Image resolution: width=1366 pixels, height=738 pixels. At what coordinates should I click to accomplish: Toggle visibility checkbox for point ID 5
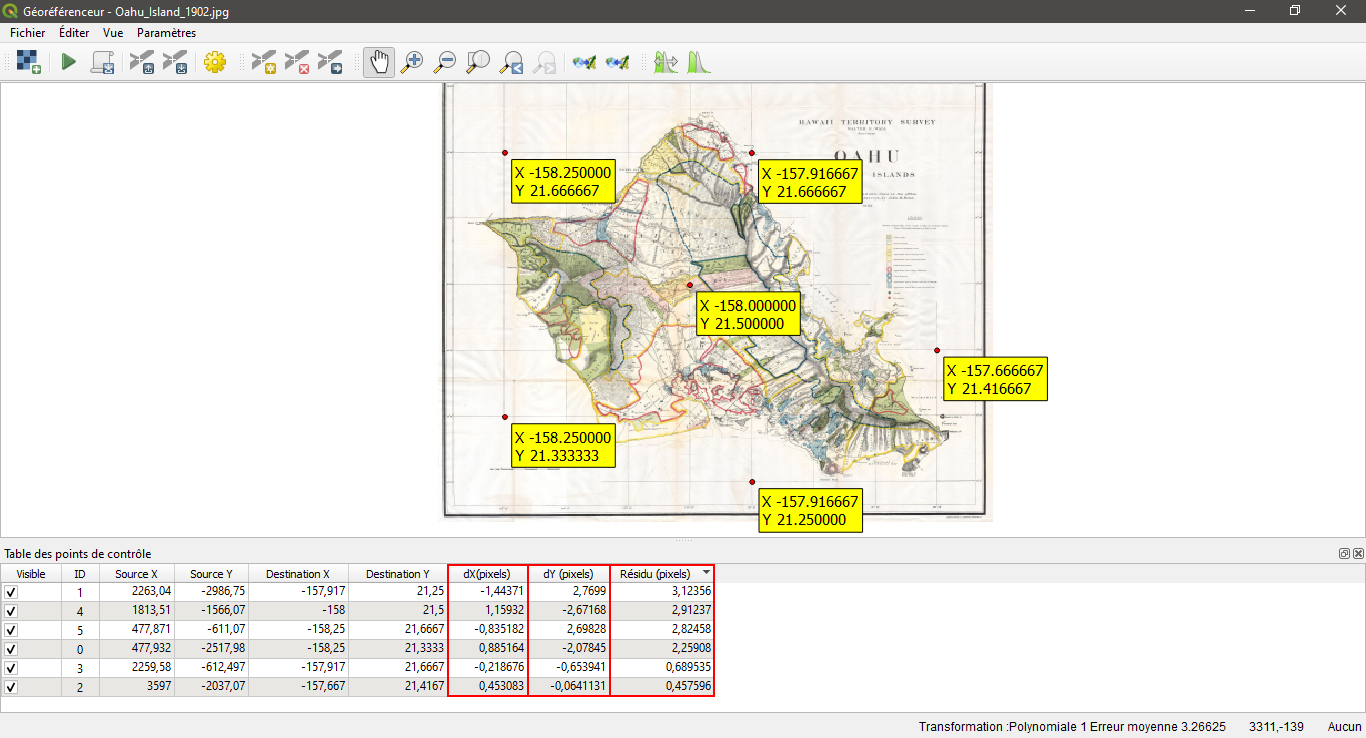(11, 630)
